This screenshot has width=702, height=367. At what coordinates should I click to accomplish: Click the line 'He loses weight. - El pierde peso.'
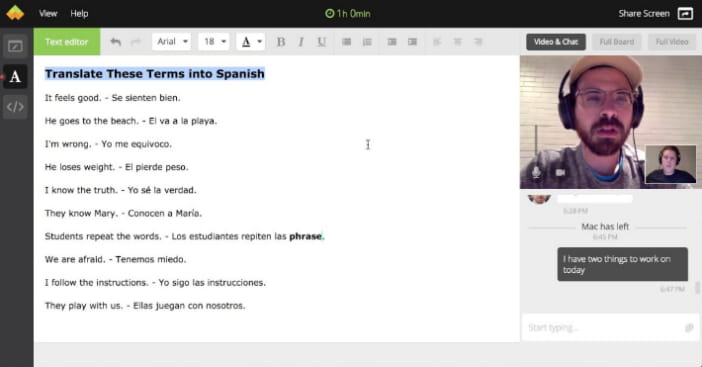[x=116, y=167]
